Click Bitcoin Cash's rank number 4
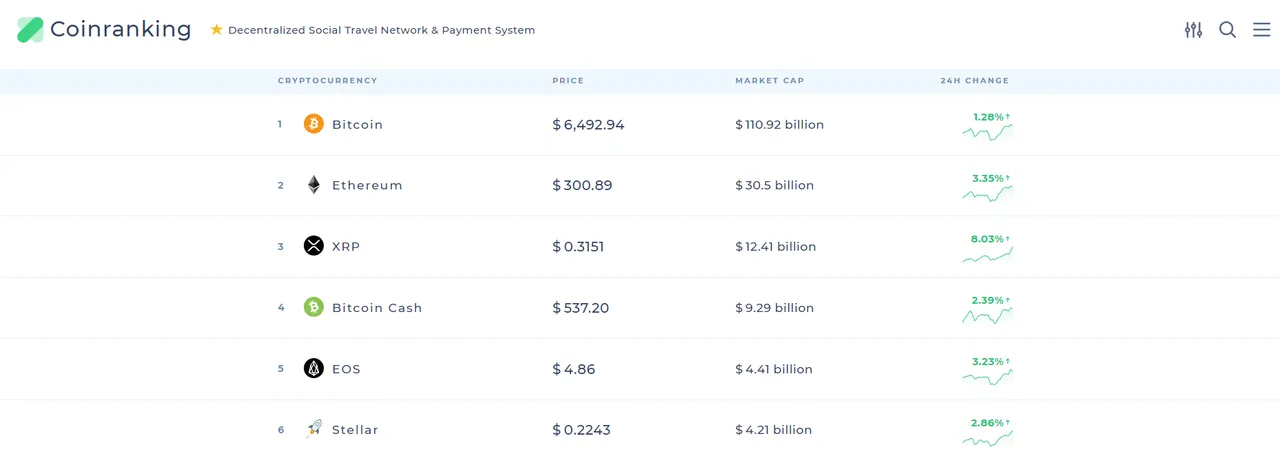The width and height of the screenshot is (1280, 458). point(281,307)
